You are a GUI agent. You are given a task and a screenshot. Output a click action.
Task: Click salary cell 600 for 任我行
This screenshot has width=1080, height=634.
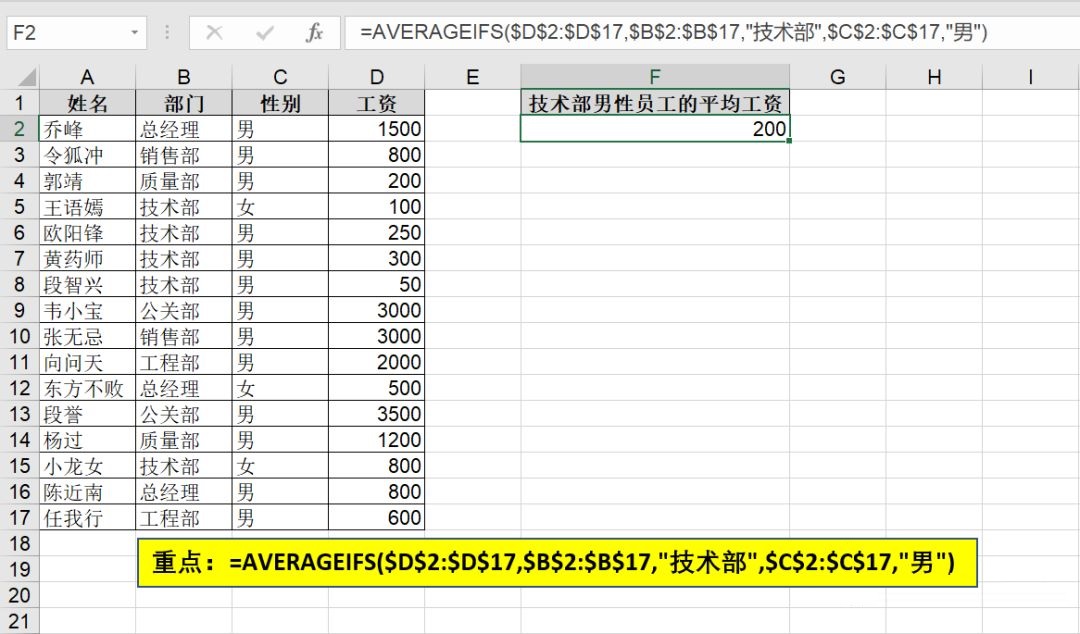pyautogui.click(x=377, y=518)
